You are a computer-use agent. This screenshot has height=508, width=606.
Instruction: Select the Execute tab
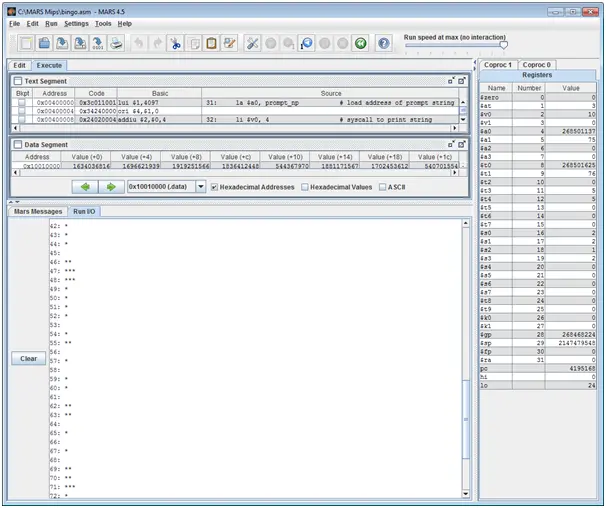tap(49, 65)
